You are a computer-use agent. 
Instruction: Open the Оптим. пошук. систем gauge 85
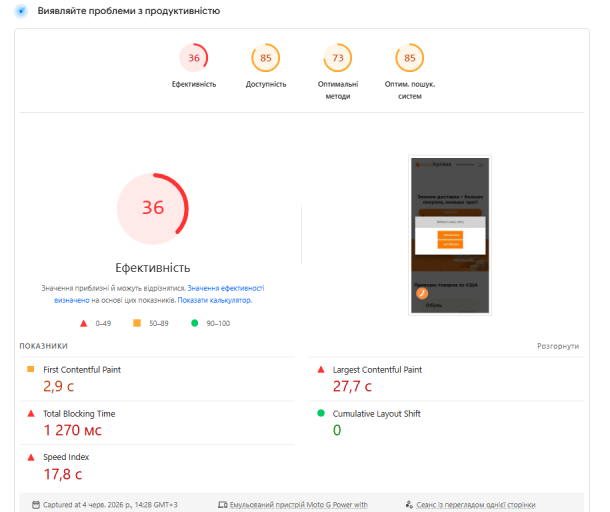410,58
